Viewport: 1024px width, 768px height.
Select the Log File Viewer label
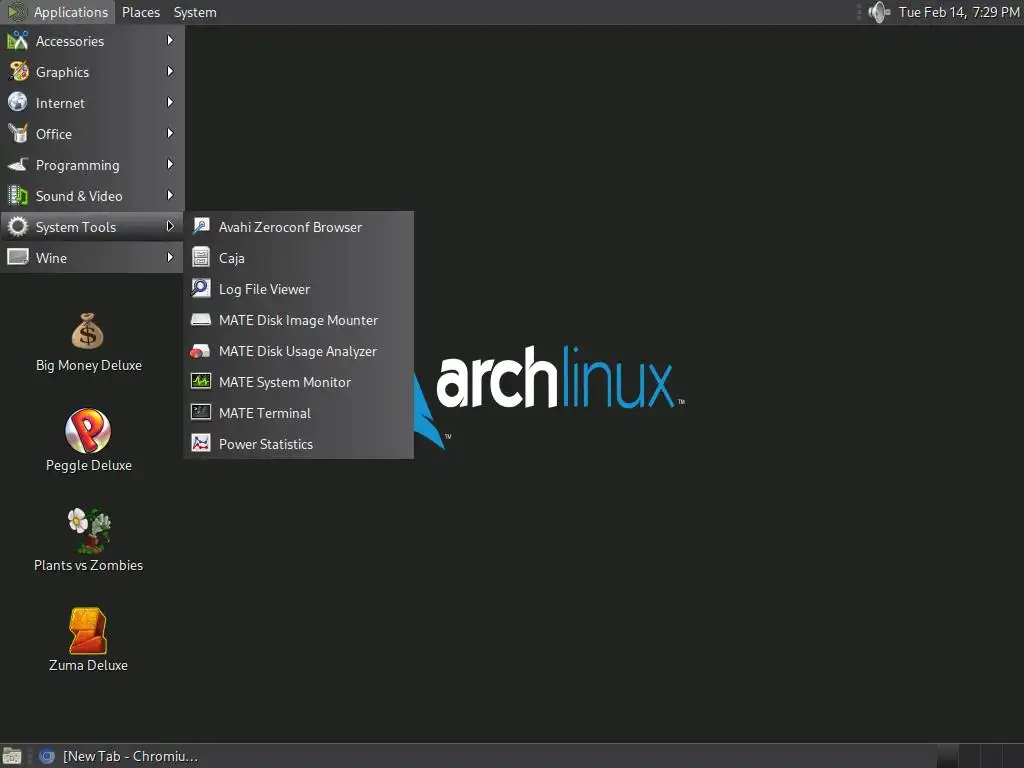[x=264, y=289]
